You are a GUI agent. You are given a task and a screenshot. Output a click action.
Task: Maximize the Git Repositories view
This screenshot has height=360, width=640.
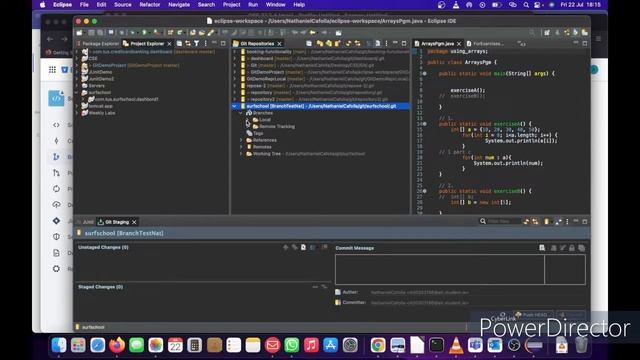click(x=404, y=44)
